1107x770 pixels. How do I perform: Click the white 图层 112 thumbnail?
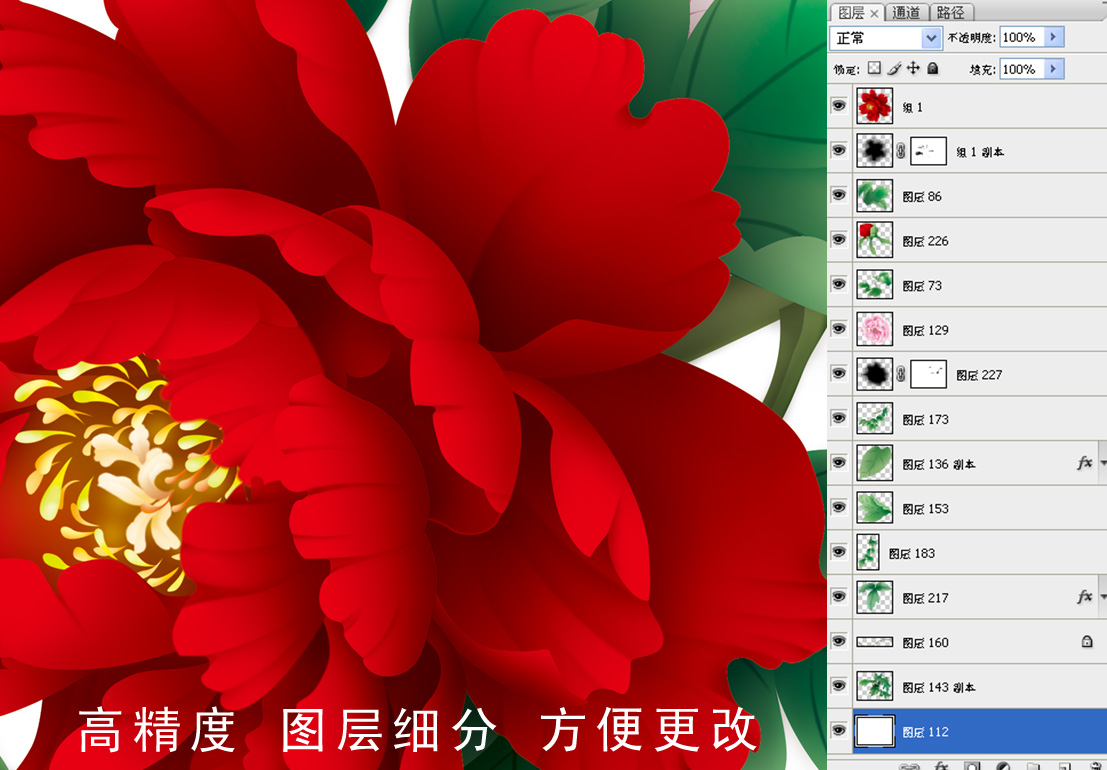pyautogui.click(x=875, y=730)
